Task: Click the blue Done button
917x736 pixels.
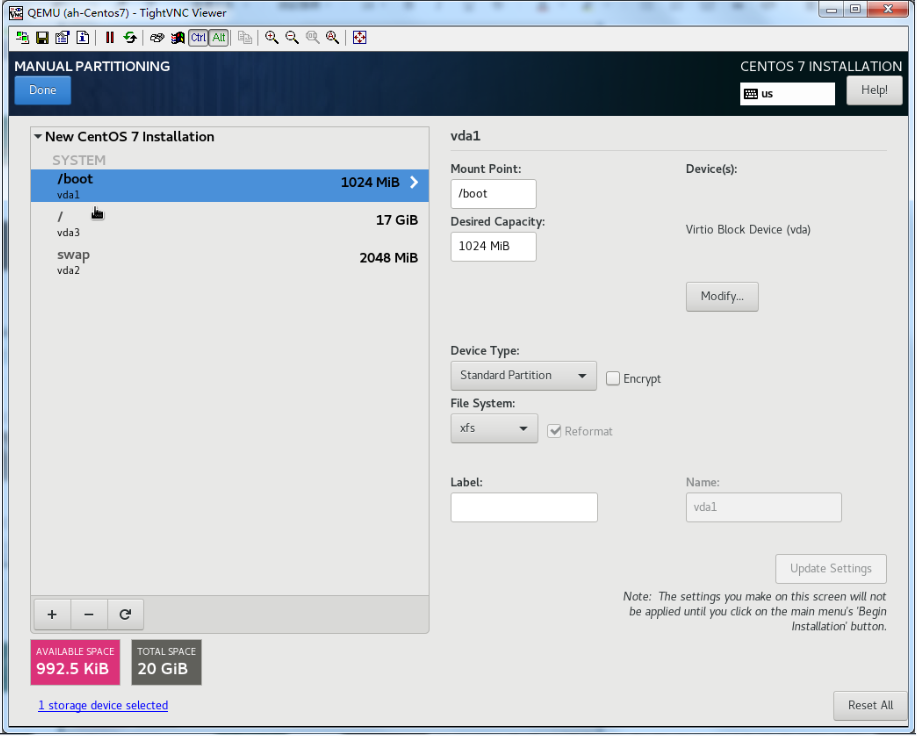Action: [43, 90]
